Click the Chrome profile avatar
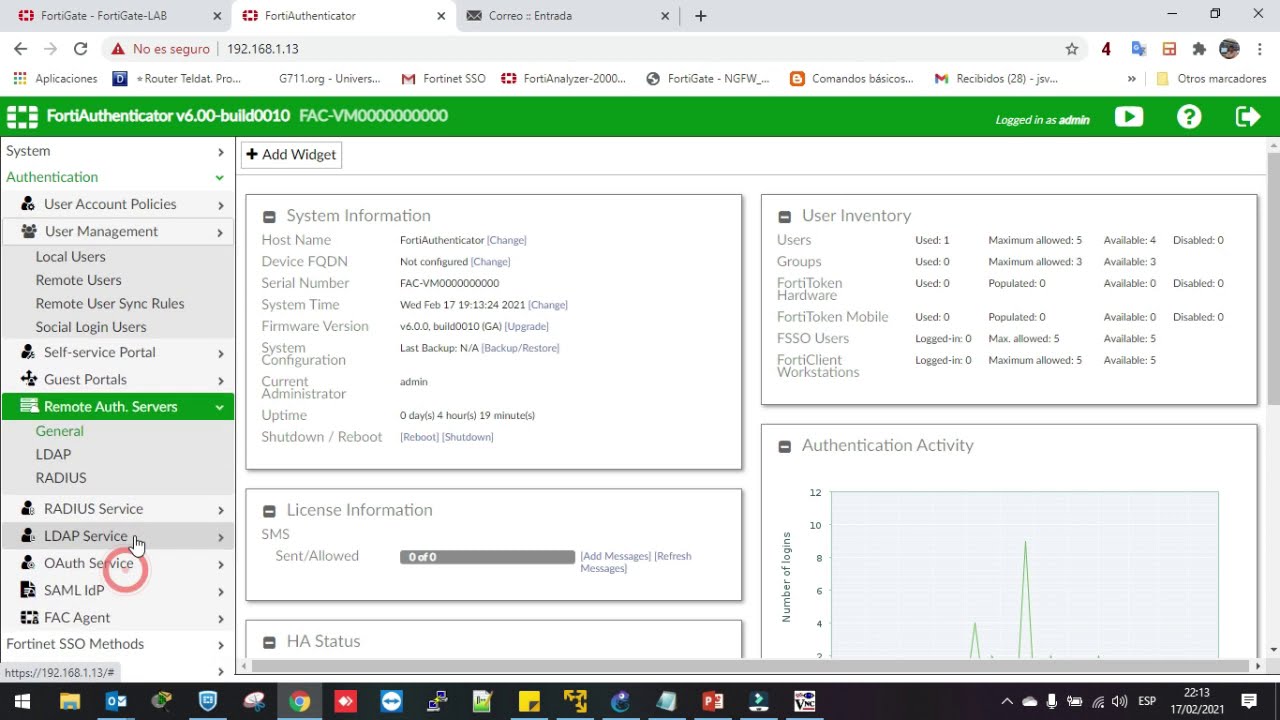Image resolution: width=1280 pixels, height=720 pixels. coord(1229,49)
